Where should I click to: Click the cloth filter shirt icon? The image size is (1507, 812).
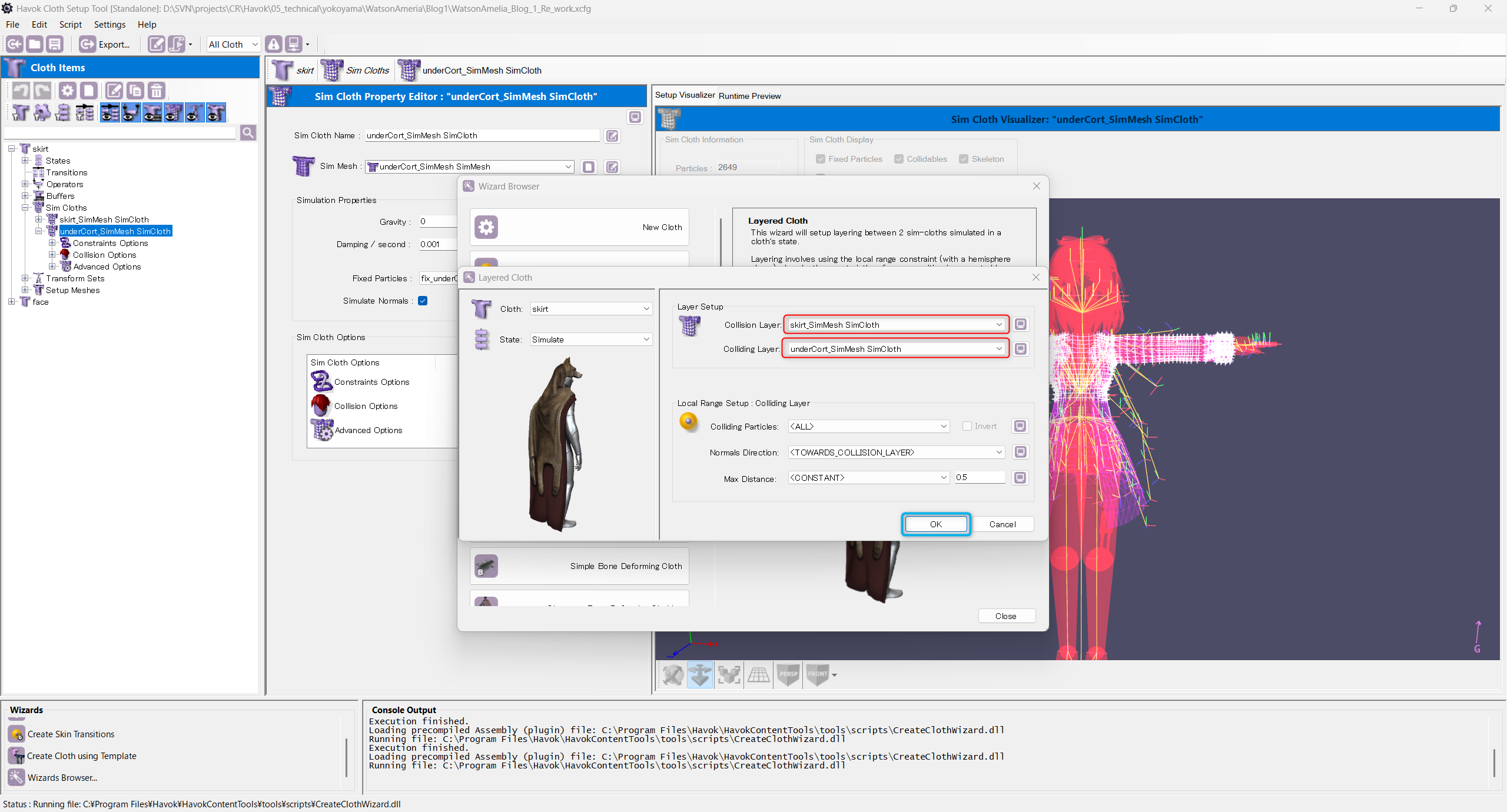(x=20, y=112)
